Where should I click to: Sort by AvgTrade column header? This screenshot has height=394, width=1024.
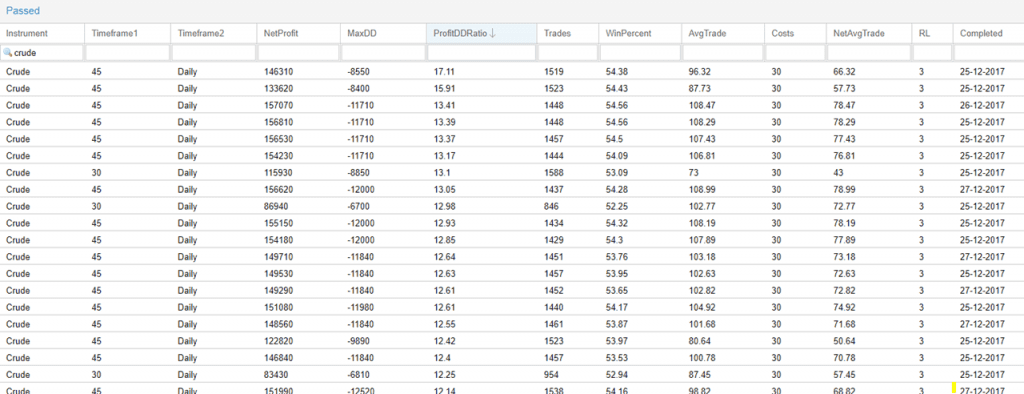(722, 33)
